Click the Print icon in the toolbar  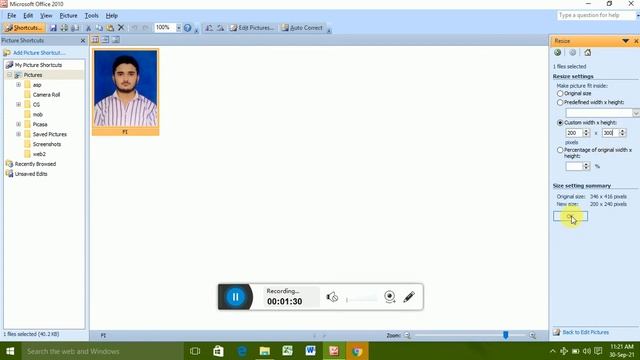[x=64, y=28]
